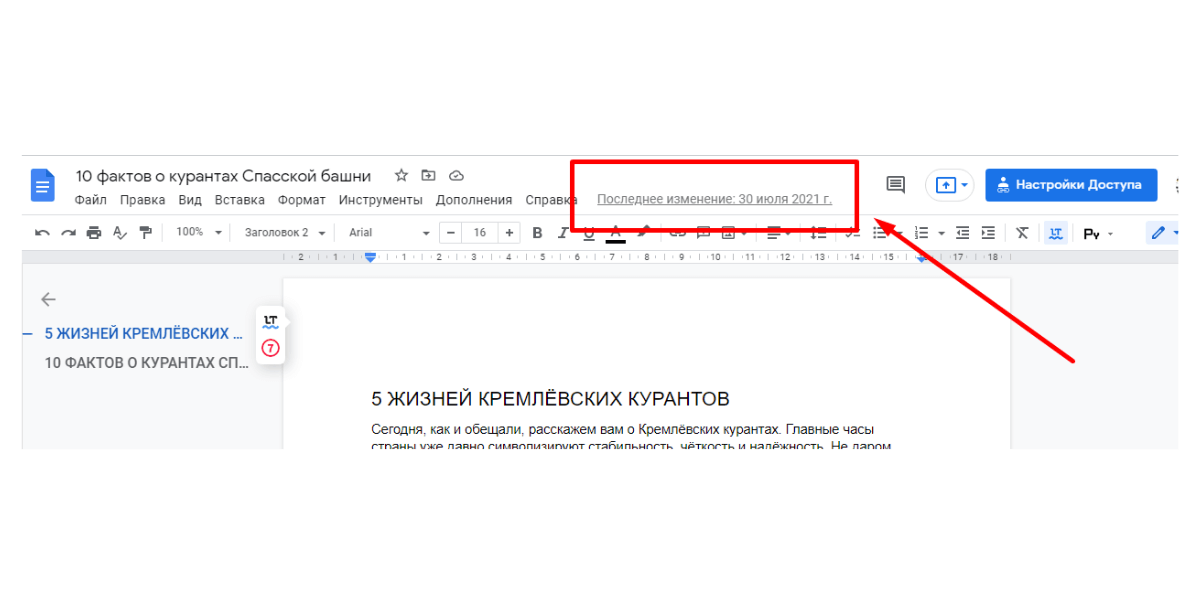This screenshot has height=600, width=1200.
Task: Toggle bold formatting
Action: [537, 233]
